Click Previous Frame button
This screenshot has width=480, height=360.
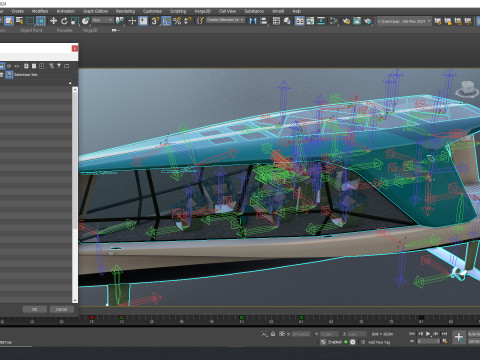coord(420,334)
